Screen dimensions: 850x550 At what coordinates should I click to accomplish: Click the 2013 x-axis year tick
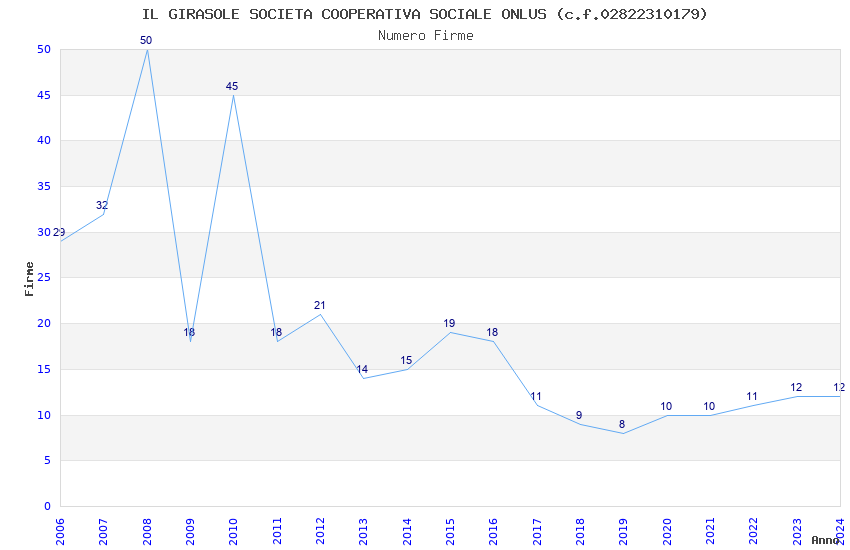click(x=363, y=531)
